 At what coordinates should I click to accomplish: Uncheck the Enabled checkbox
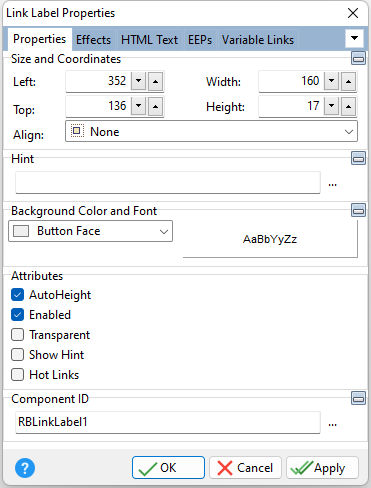(17, 315)
